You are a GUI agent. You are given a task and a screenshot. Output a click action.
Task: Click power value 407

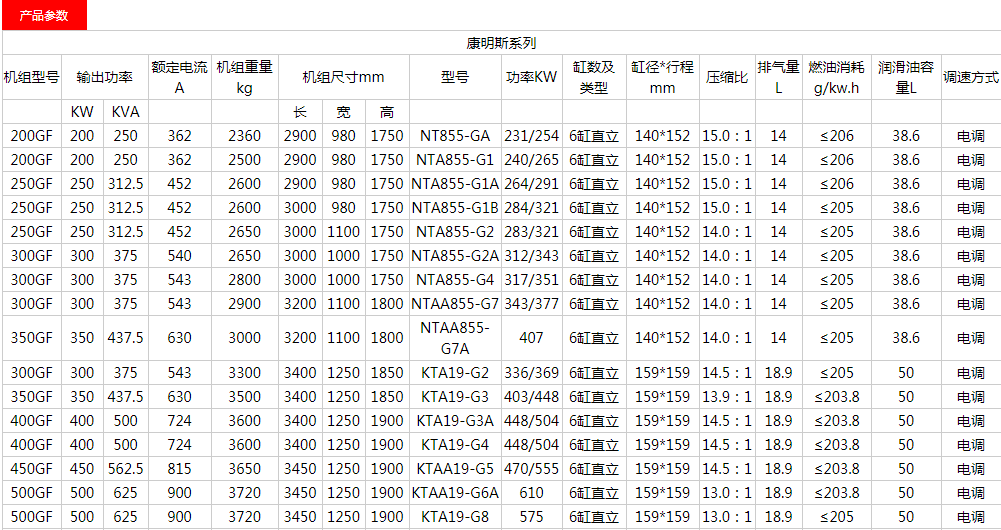pyautogui.click(x=531, y=338)
